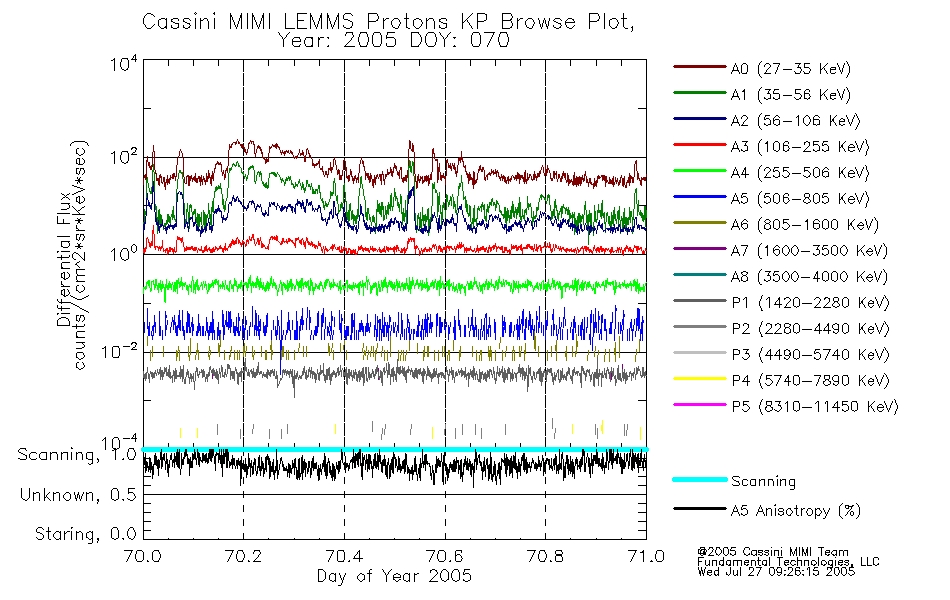The width and height of the screenshot is (950, 600).
Task: Click the A4 (255-506 KeV) legend swatch
Action: [x=700, y=172]
